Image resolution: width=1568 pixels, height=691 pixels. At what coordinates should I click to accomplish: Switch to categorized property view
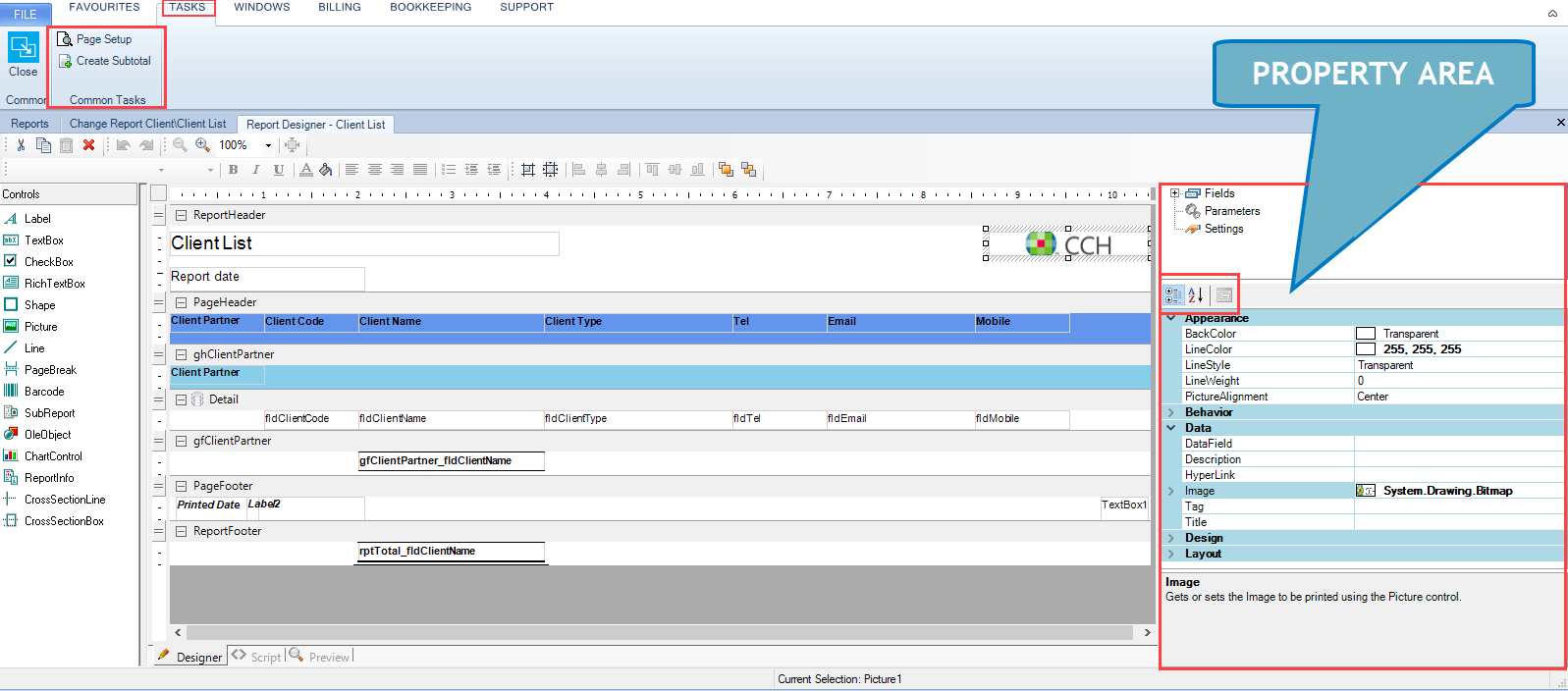tap(1173, 294)
